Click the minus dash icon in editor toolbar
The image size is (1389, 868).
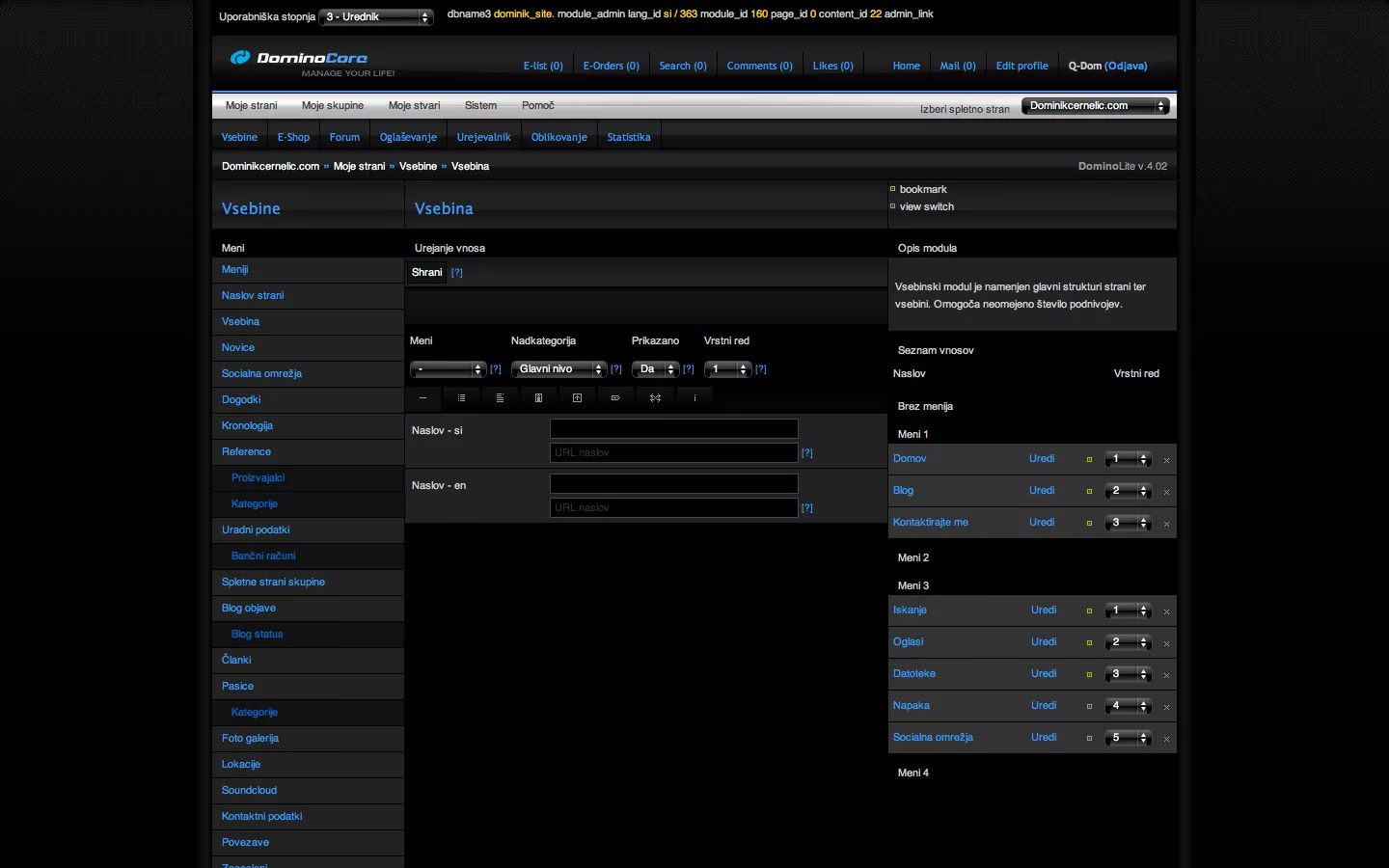422,398
